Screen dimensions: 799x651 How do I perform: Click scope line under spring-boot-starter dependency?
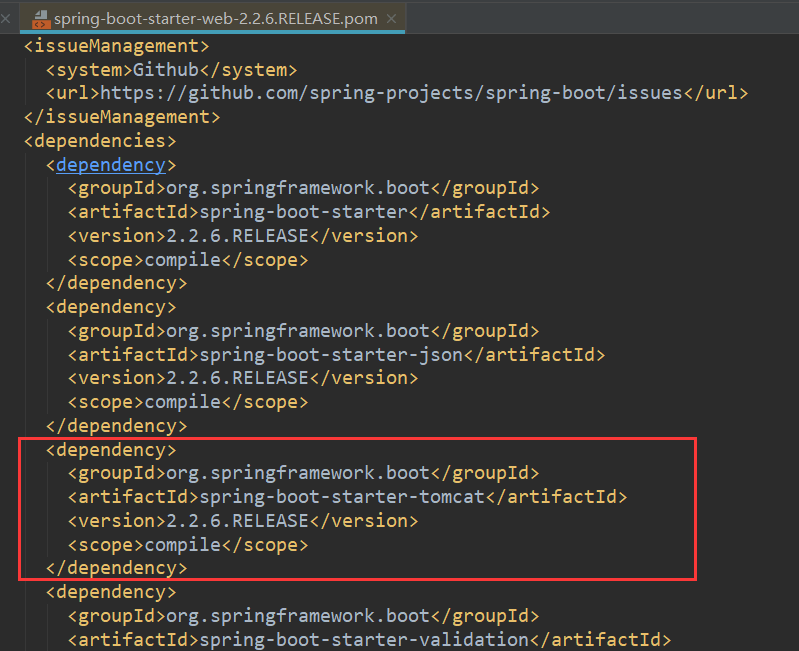click(188, 260)
